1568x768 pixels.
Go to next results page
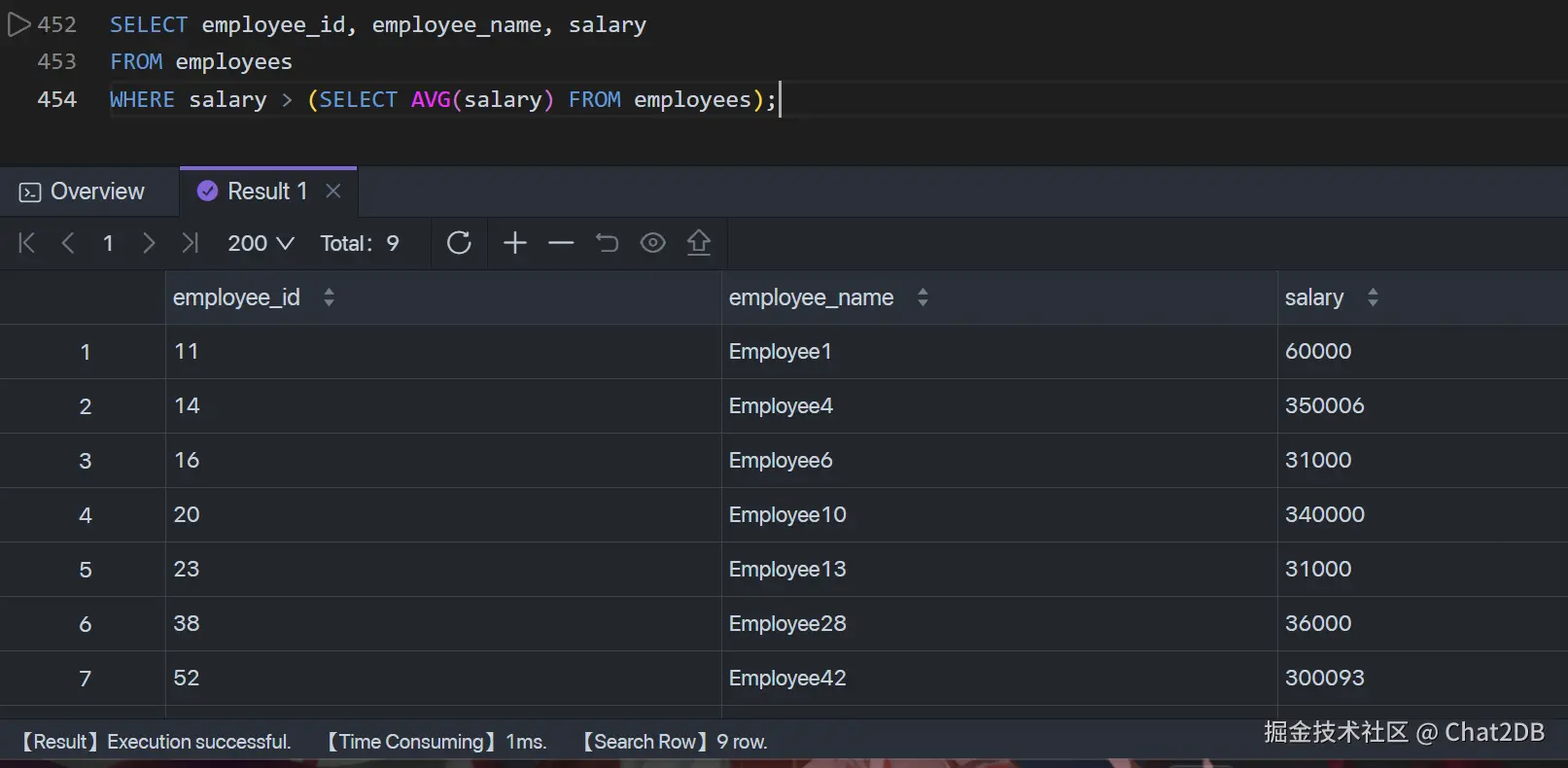coord(148,243)
